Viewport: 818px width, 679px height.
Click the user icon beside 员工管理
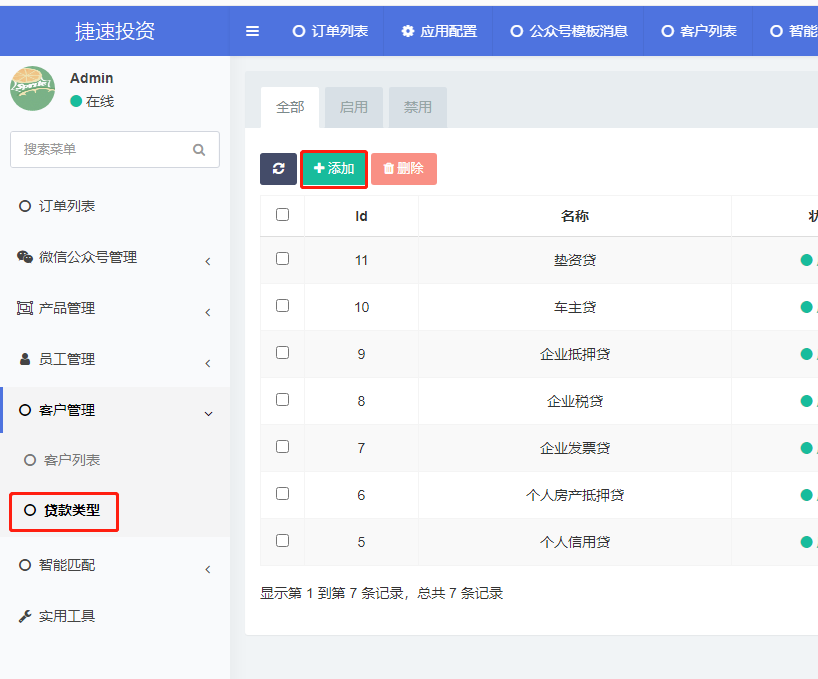pyautogui.click(x=25, y=359)
